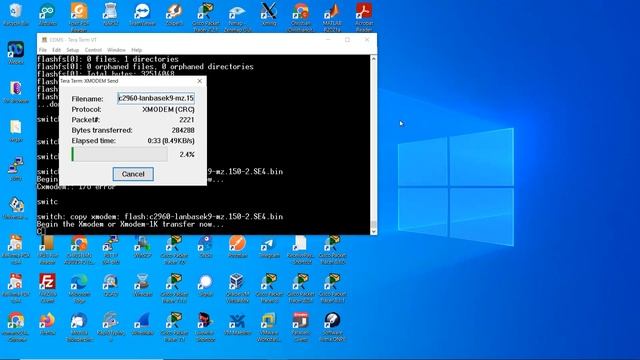The width and height of the screenshot is (640, 360).
Task: Click the Tera Term title bar icon
Action: coord(44,40)
